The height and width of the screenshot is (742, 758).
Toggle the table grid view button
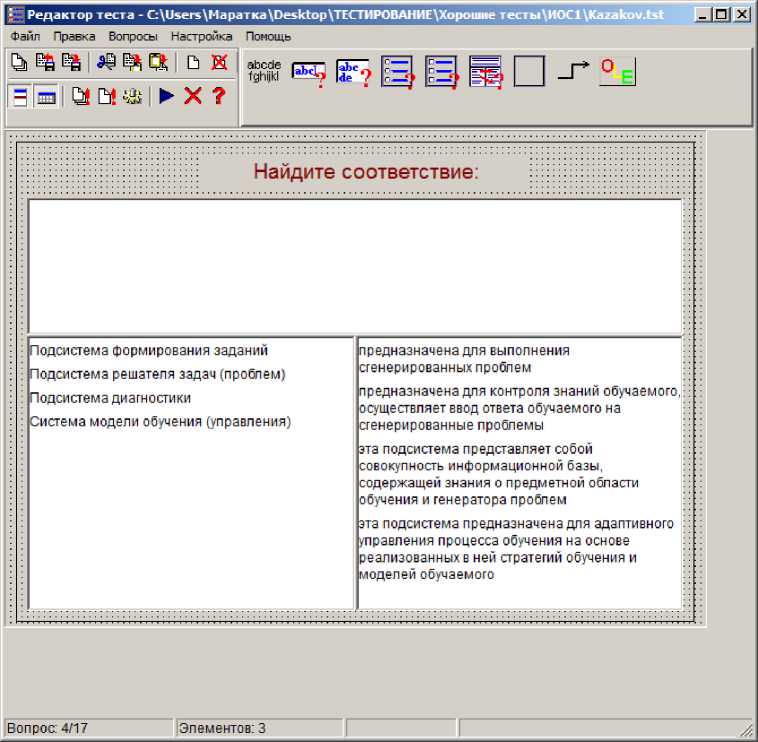46,97
